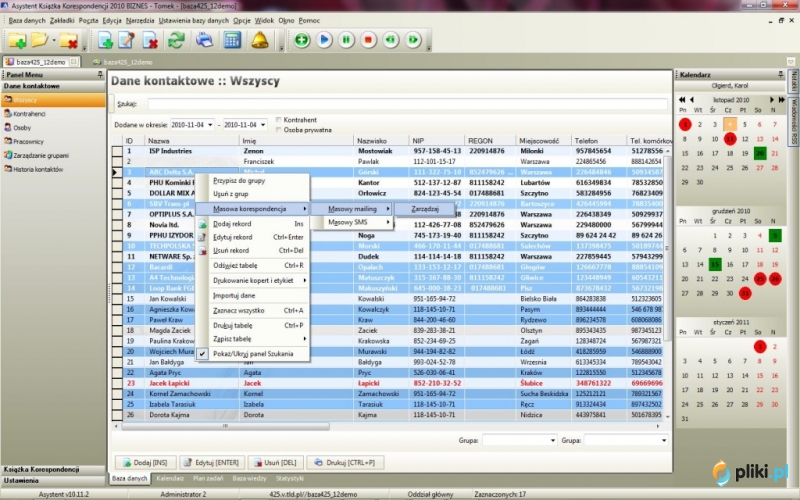
Task: Choose Zarządzaj in mass mailing submenu
Action: coord(425,209)
